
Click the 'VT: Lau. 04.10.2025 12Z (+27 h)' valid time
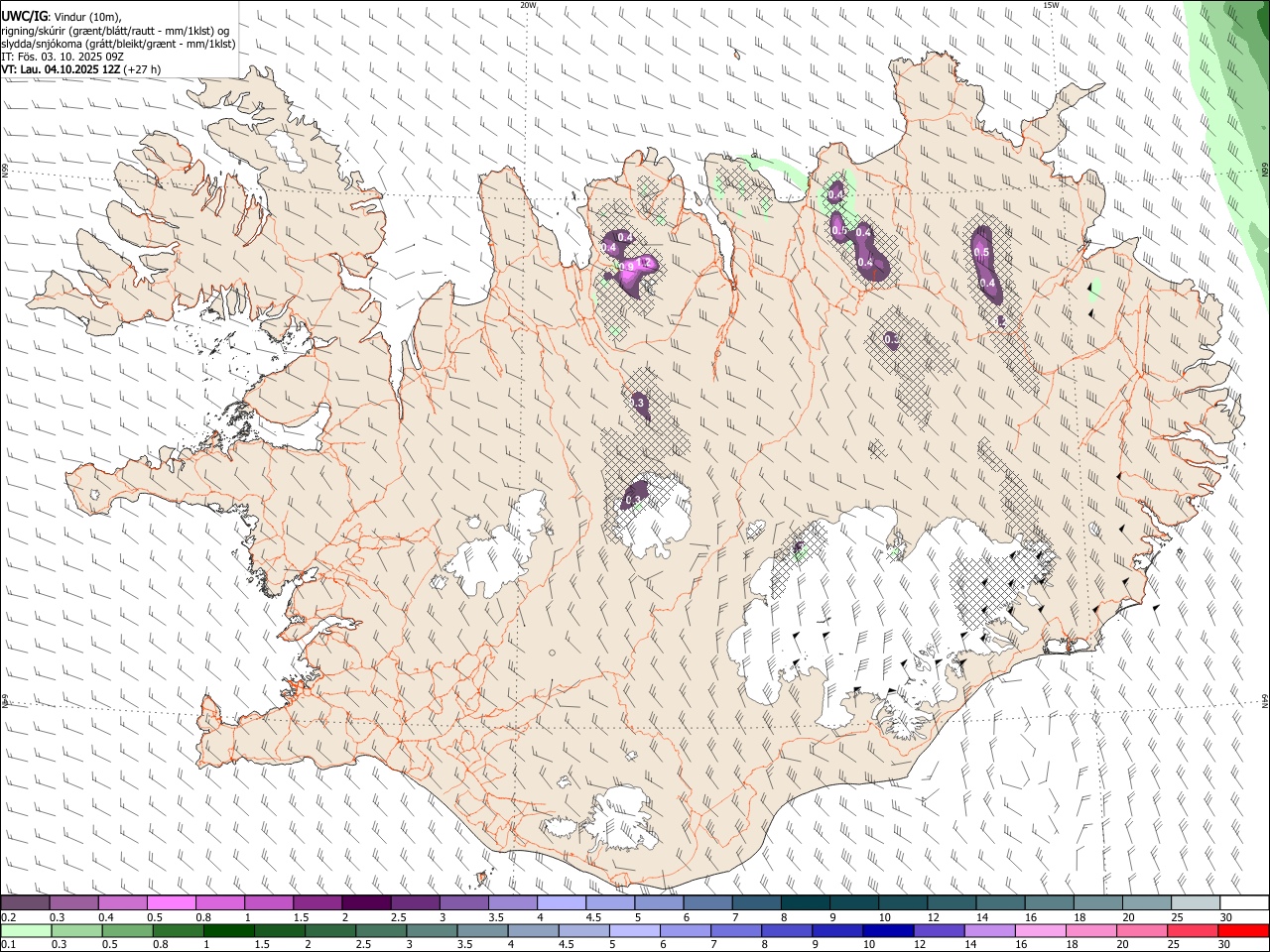(81, 69)
